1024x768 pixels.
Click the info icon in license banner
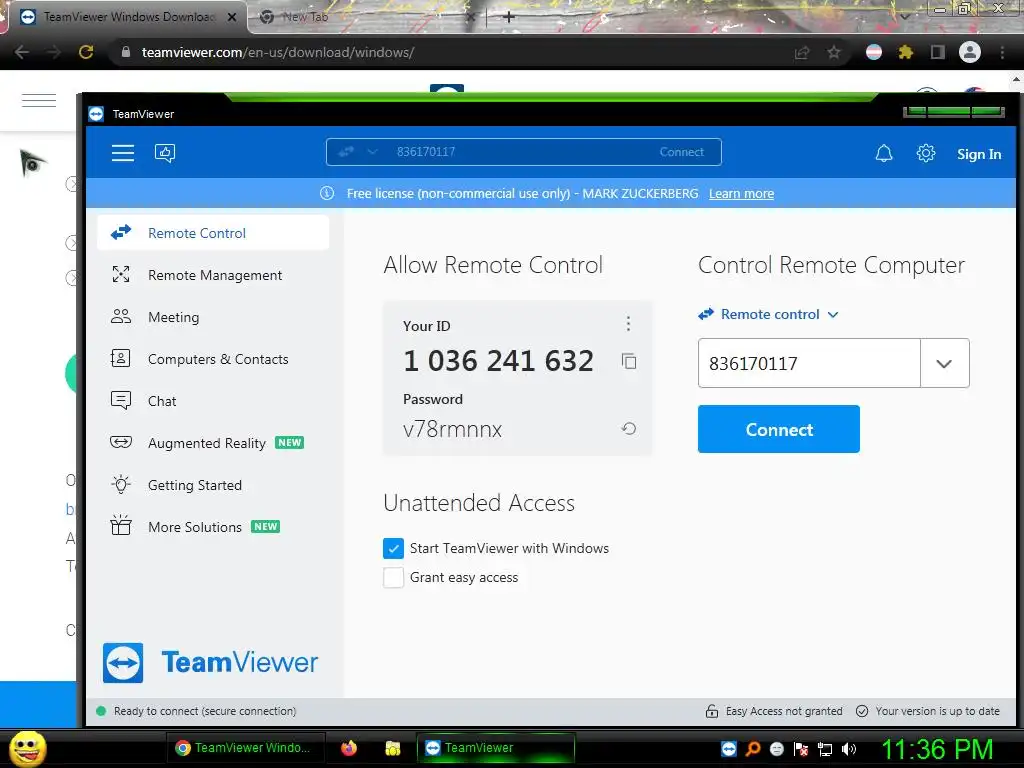[327, 193]
